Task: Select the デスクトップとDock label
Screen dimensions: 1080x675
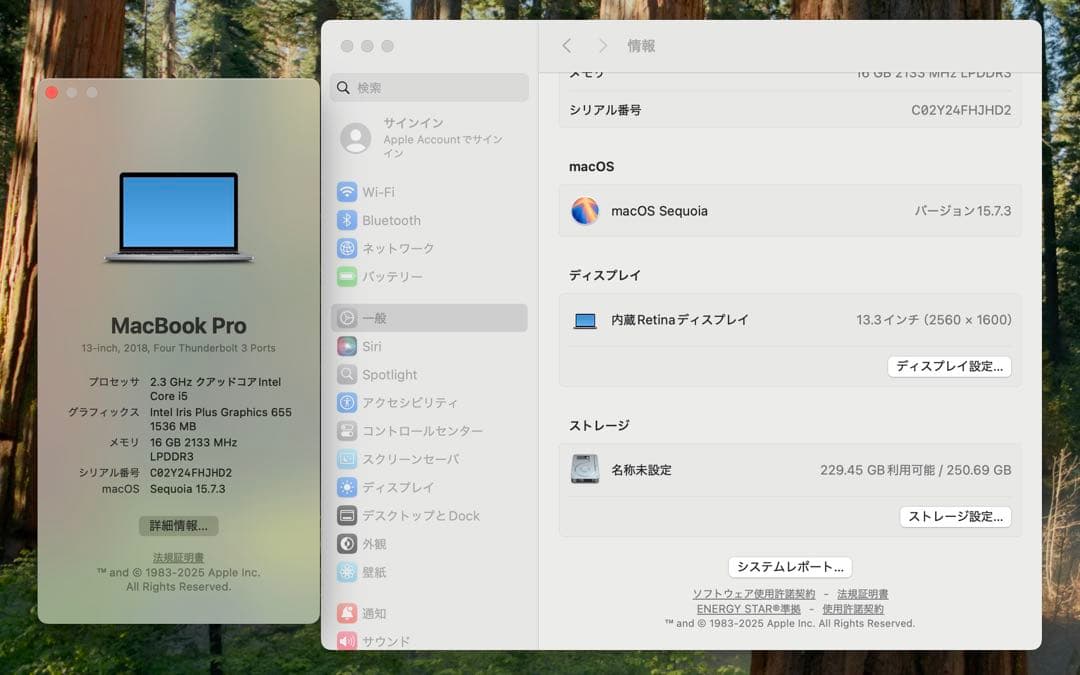Action: click(421, 515)
